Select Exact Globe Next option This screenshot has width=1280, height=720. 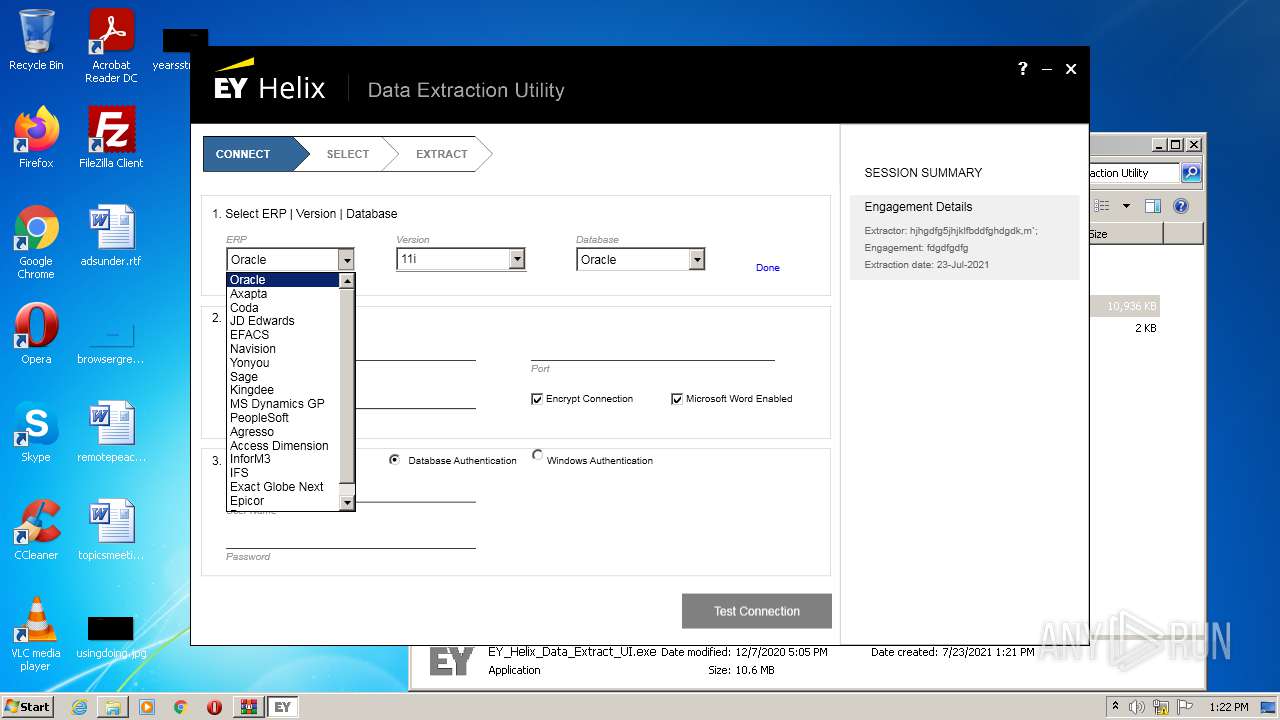(283, 487)
